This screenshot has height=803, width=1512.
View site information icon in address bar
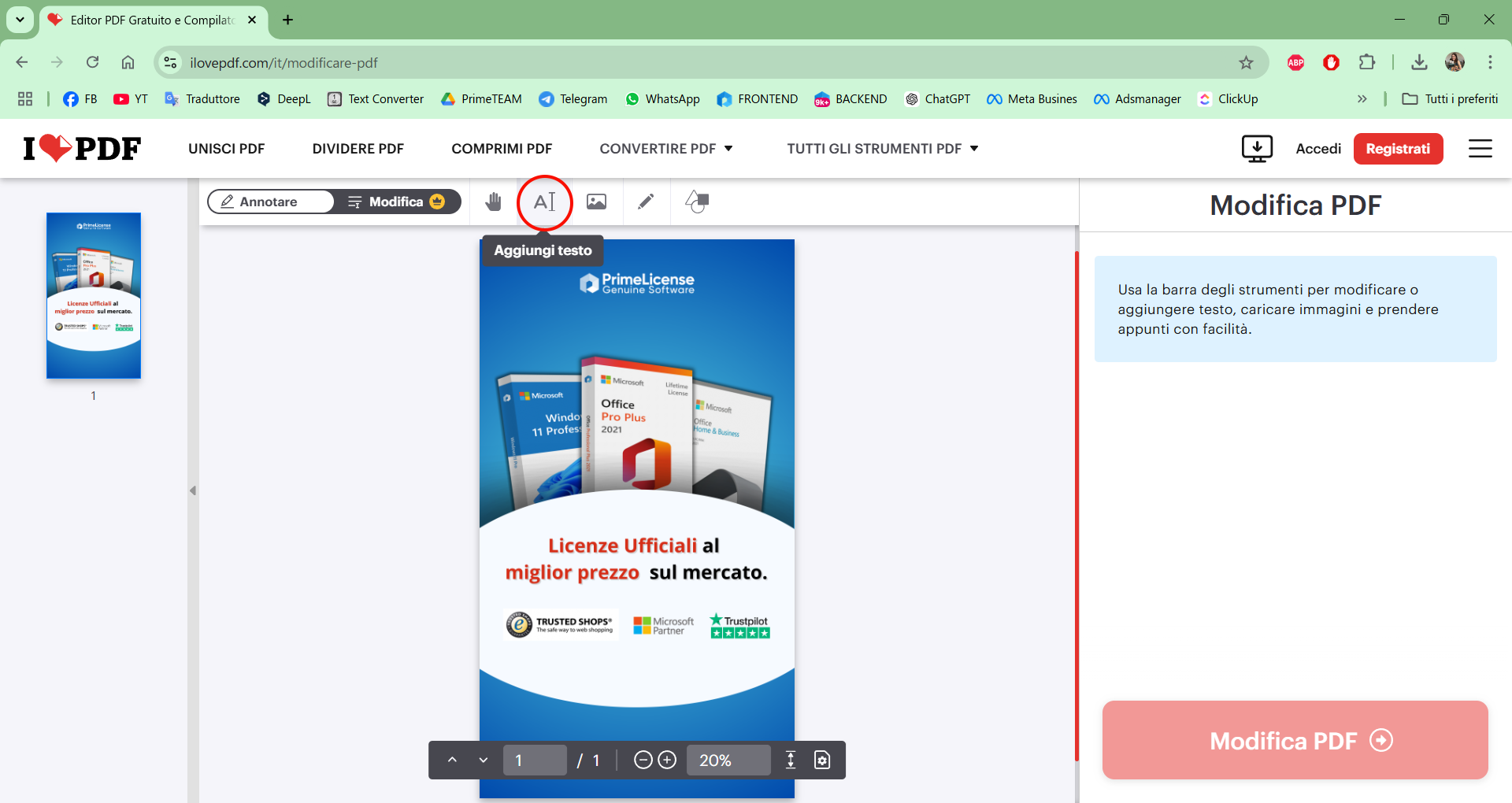pyautogui.click(x=170, y=62)
